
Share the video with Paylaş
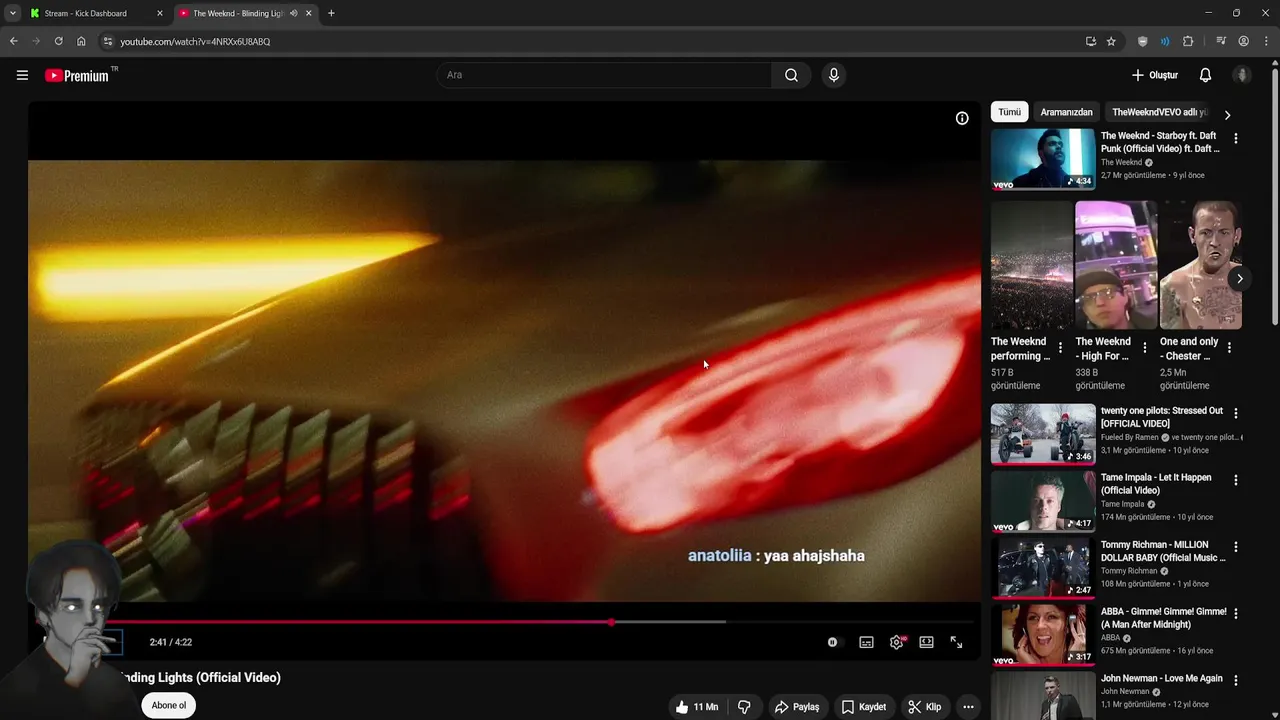tap(797, 707)
